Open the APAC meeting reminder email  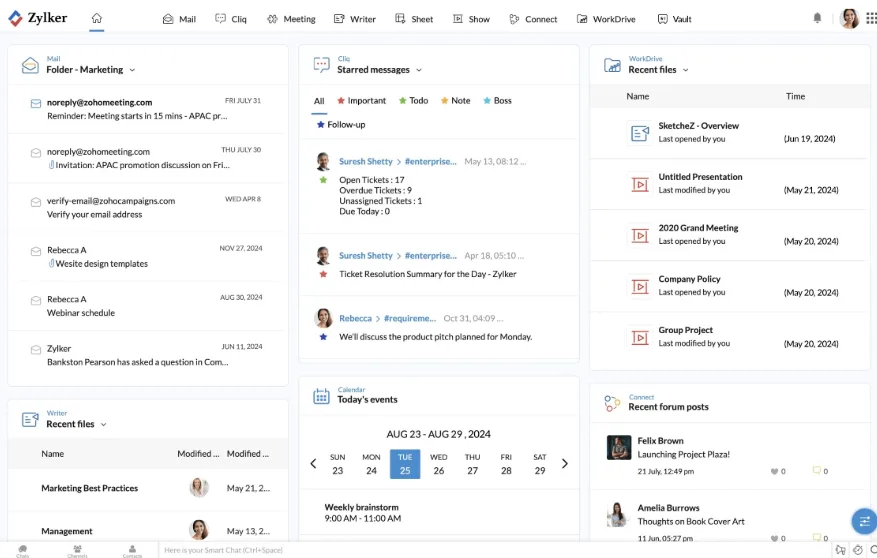(148, 109)
